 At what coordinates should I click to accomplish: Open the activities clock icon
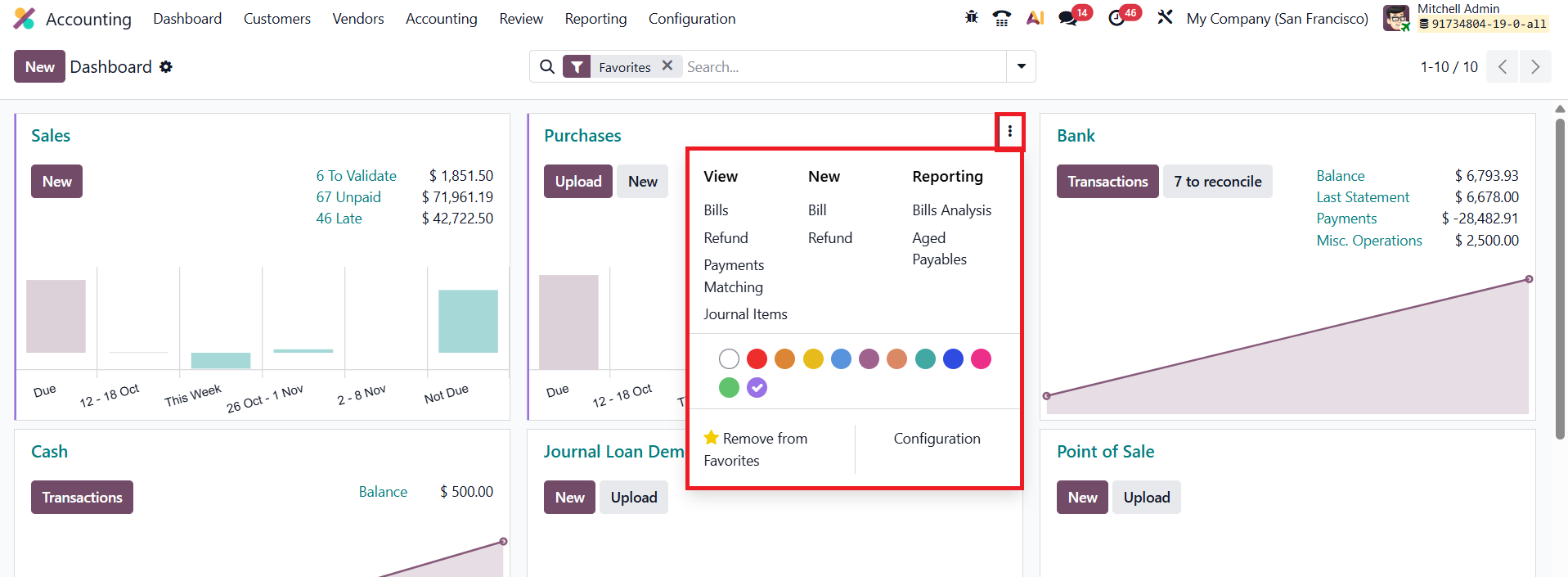pos(1116,18)
